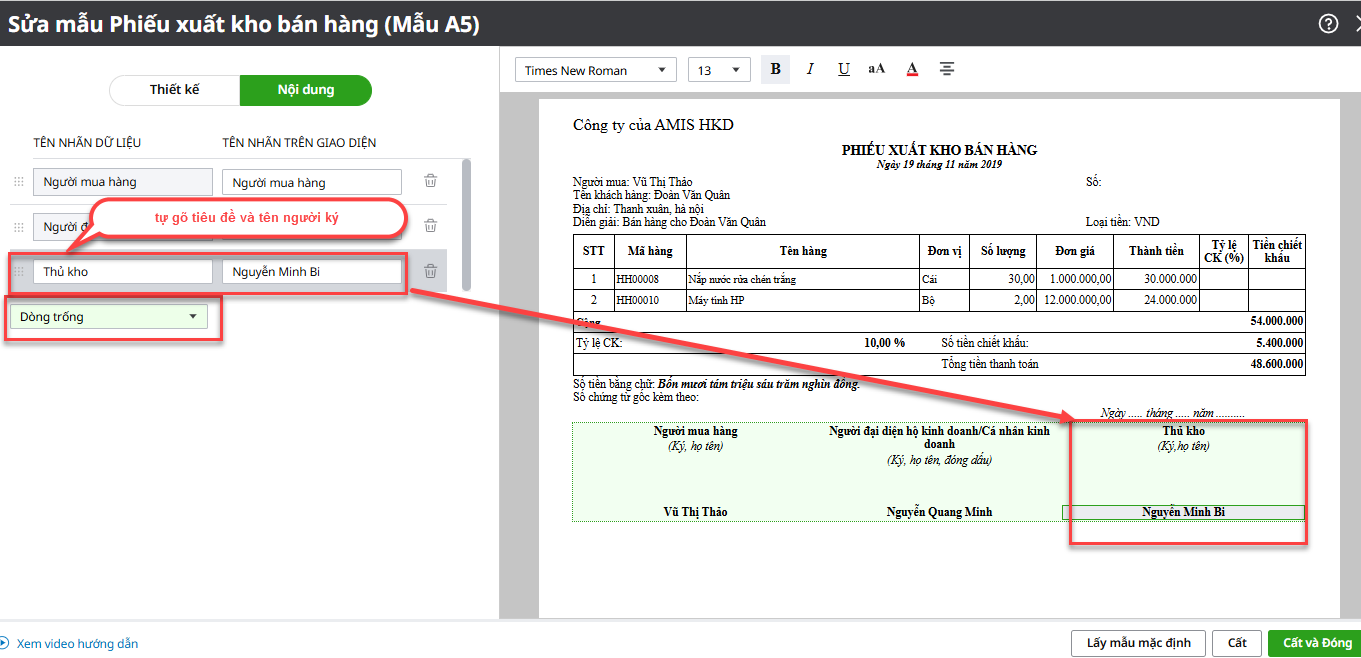
Task: Delete the Người mua hàng row
Action: click(x=430, y=181)
